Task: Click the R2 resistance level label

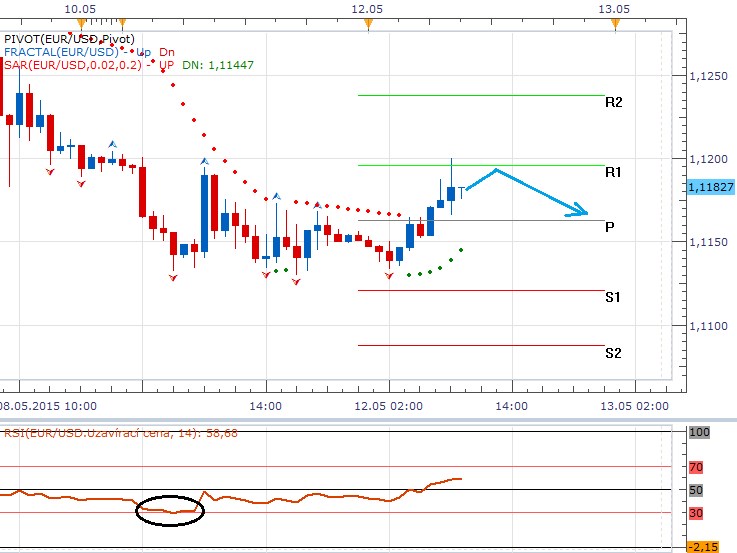Action: [x=613, y=102]
